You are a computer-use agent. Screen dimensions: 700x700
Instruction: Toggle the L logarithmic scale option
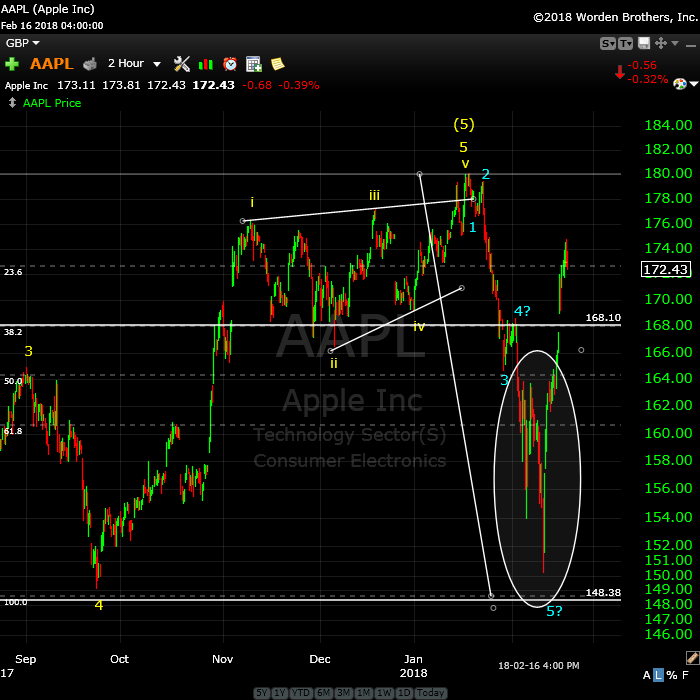tap(658, 675)
